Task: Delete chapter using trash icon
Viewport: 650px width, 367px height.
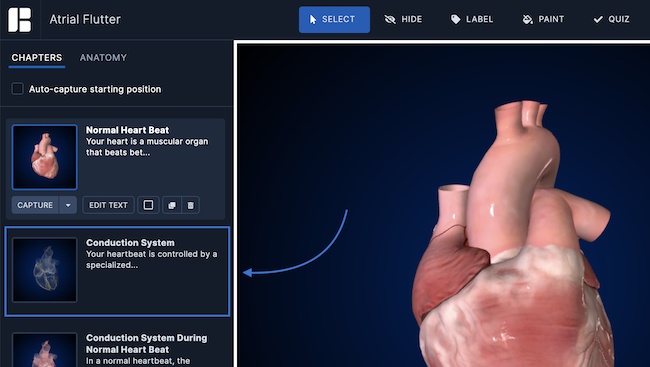Action: pos(190,205)
